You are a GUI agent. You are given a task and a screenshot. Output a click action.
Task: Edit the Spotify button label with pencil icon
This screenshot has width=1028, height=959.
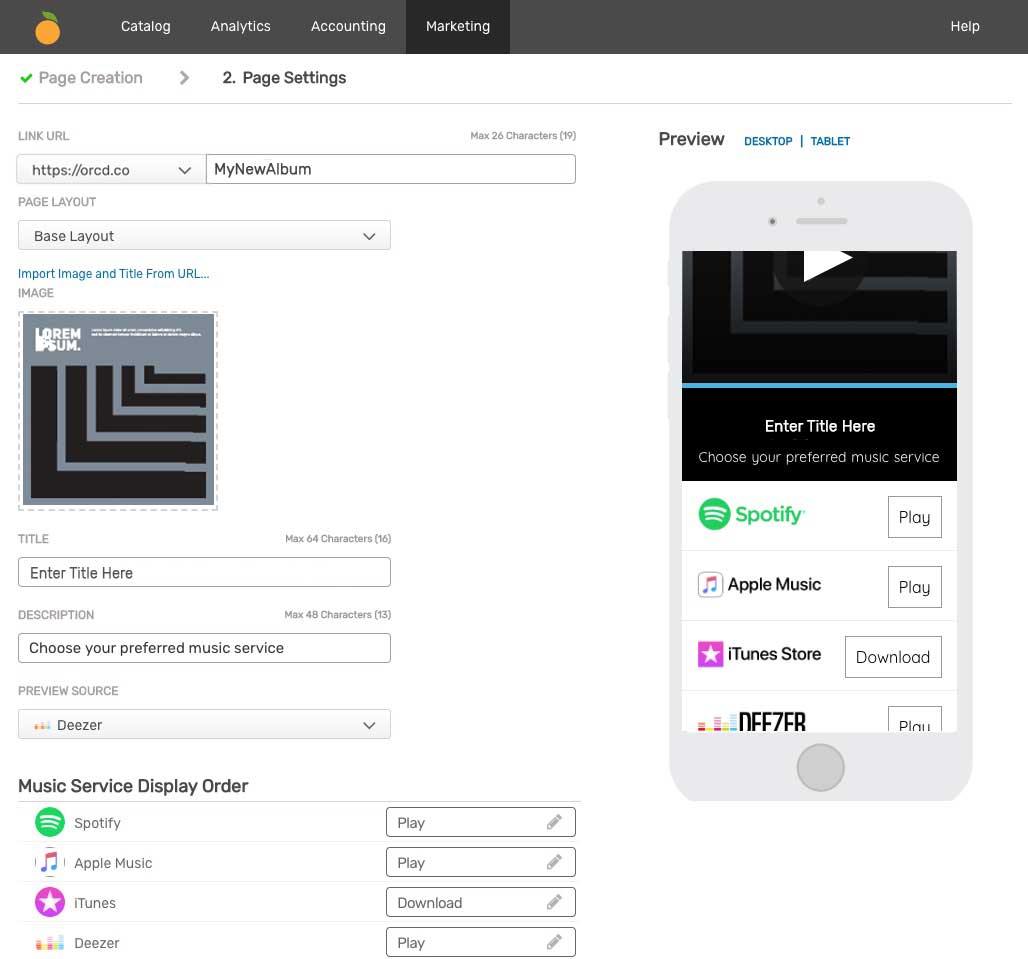554,822
